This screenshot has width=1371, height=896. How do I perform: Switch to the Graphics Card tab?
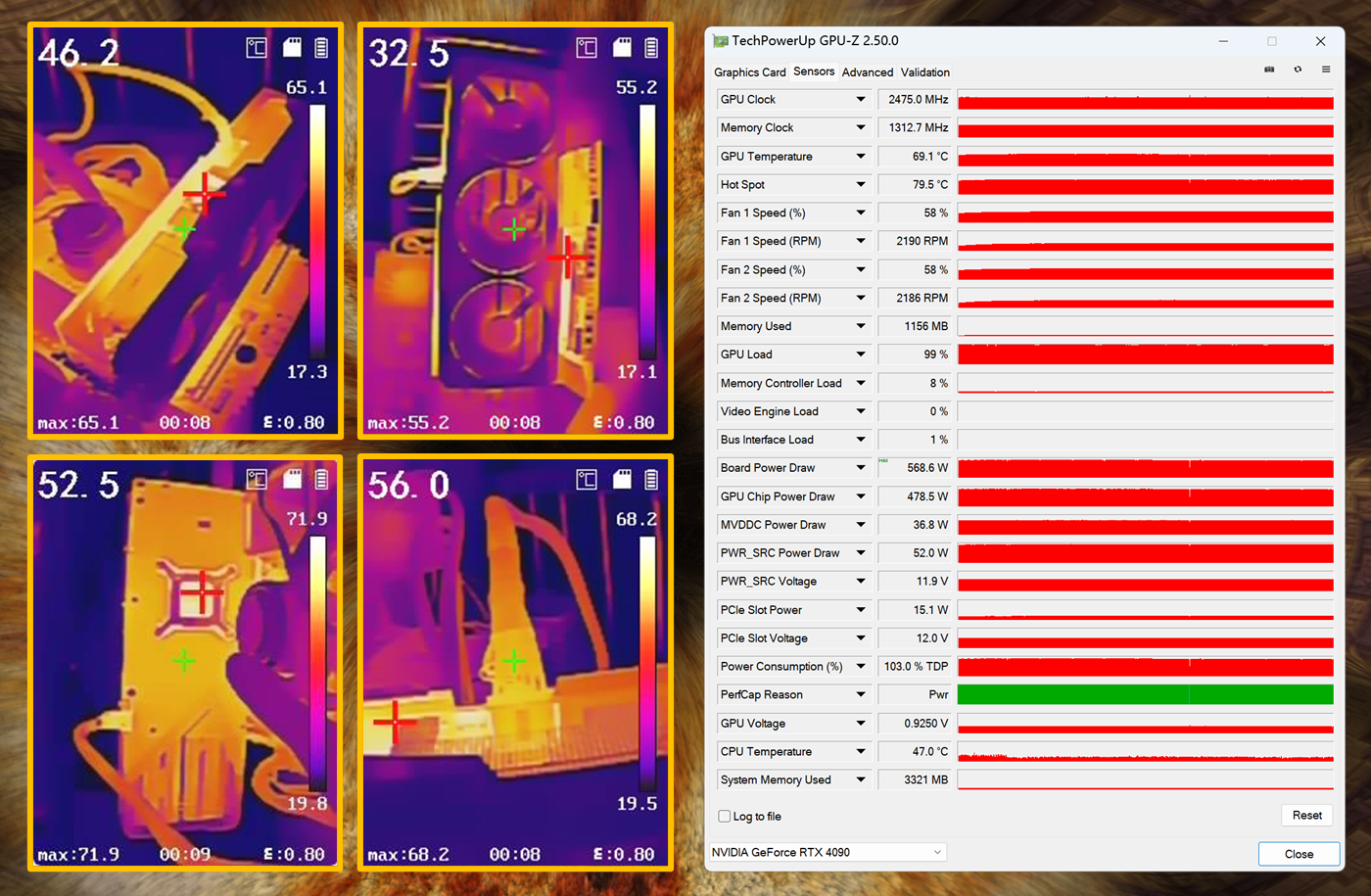click(x=750, y=72)
